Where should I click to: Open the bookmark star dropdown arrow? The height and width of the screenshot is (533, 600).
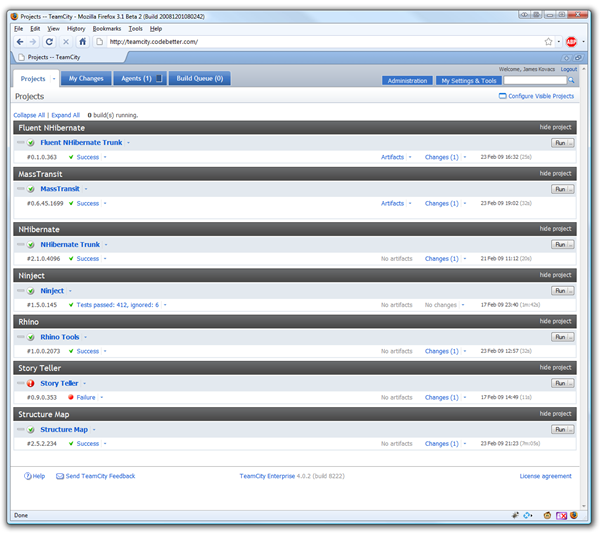[558, 42]
